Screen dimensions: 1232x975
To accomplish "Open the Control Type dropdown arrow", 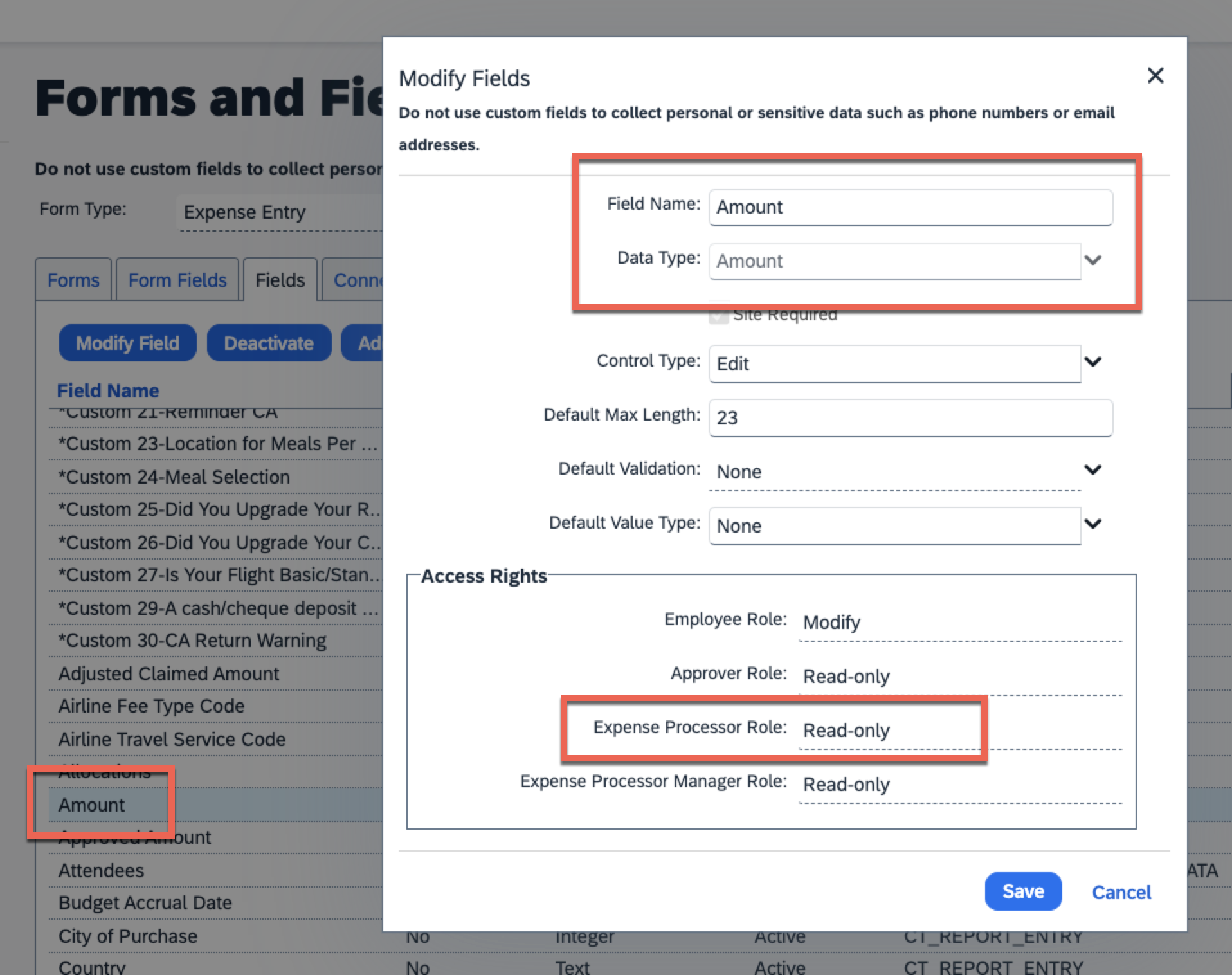I will 1093,362.
